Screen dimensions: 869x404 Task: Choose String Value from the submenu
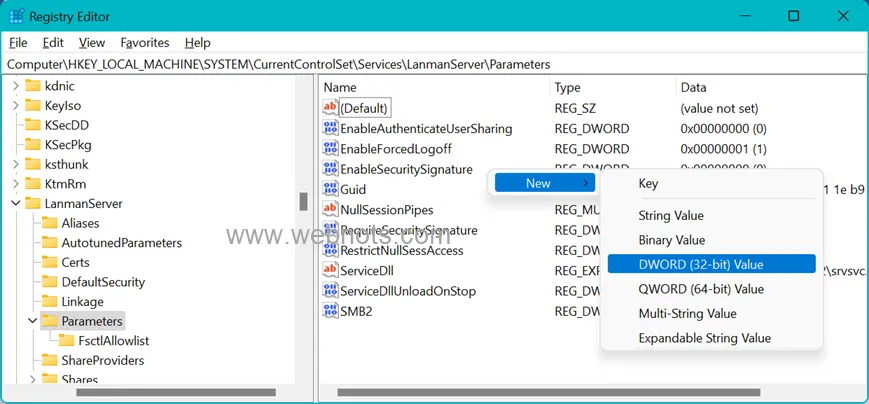point(712,216)
